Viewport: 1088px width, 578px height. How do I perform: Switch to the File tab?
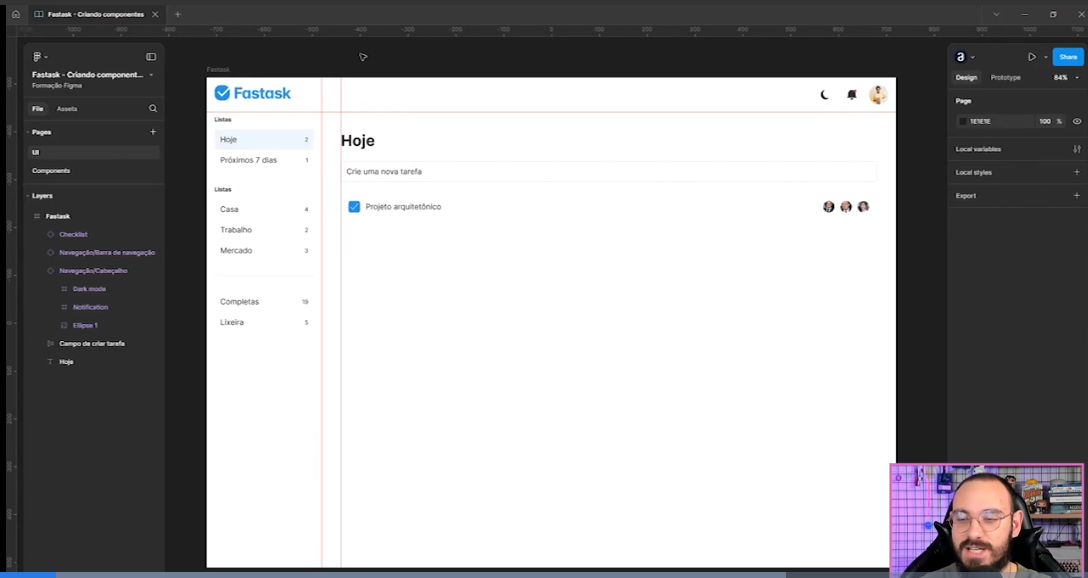37,109
